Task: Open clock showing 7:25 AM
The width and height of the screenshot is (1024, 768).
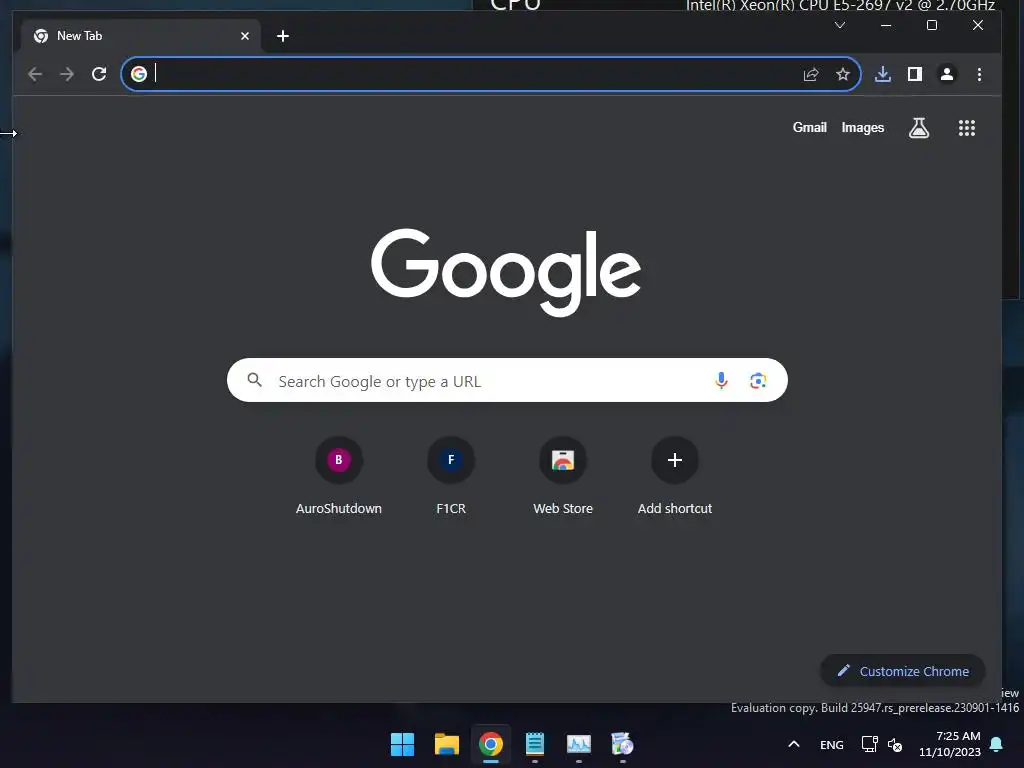Action: 950,744
